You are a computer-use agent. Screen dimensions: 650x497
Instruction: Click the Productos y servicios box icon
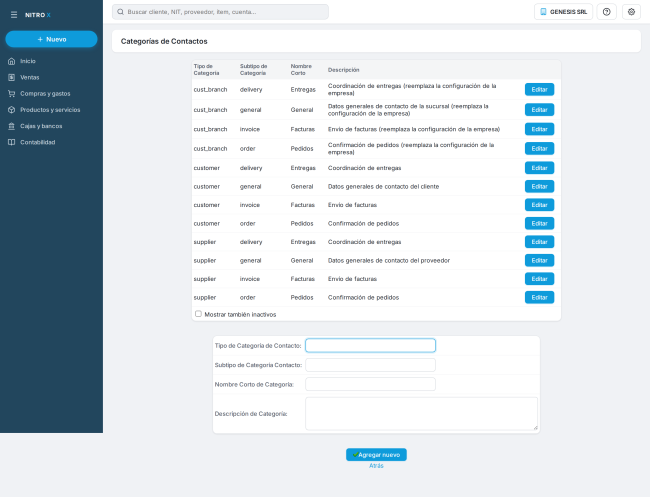[x=12, y=110]
